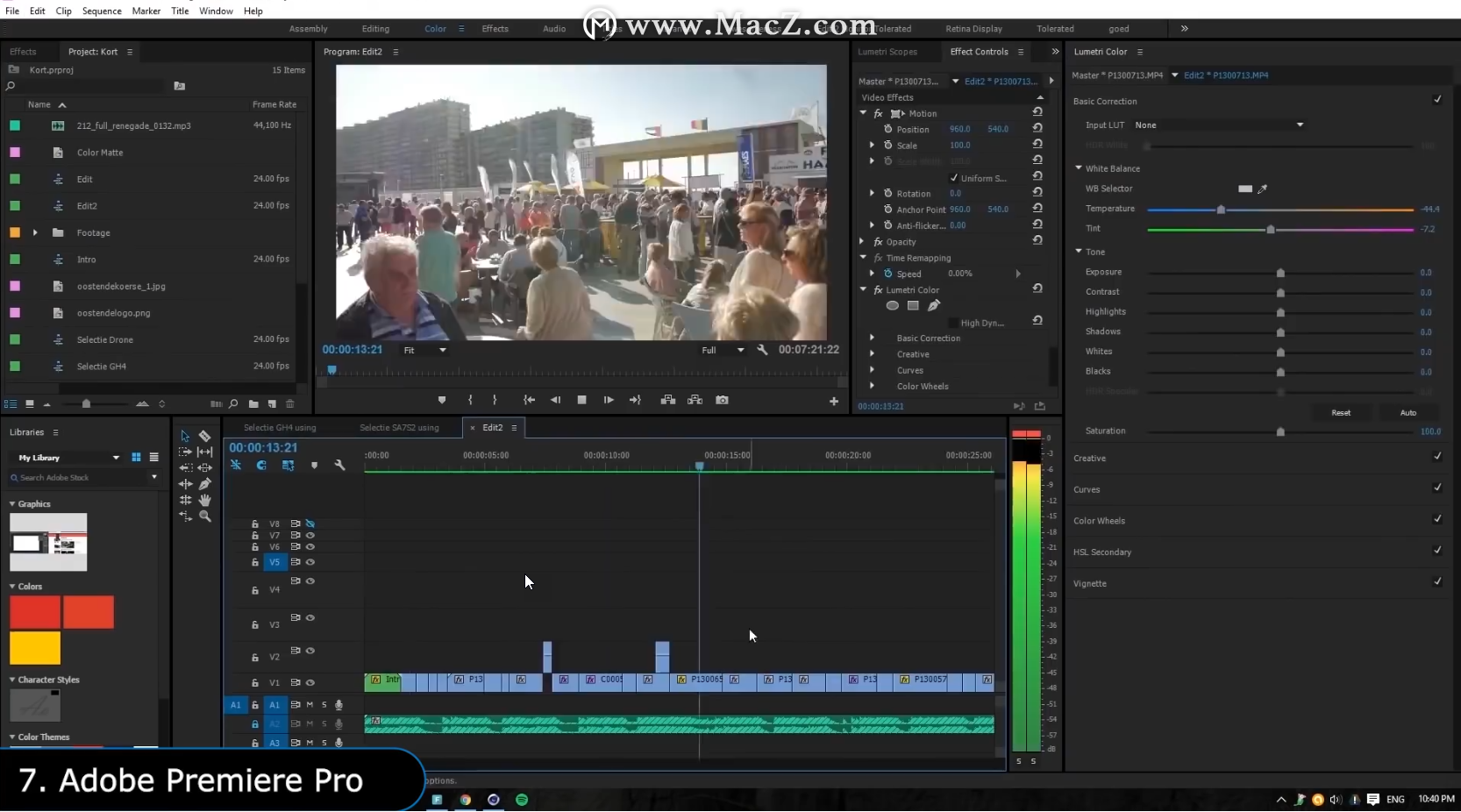Add marker in timeline header

pyautogui.click(x=314, y=466)
